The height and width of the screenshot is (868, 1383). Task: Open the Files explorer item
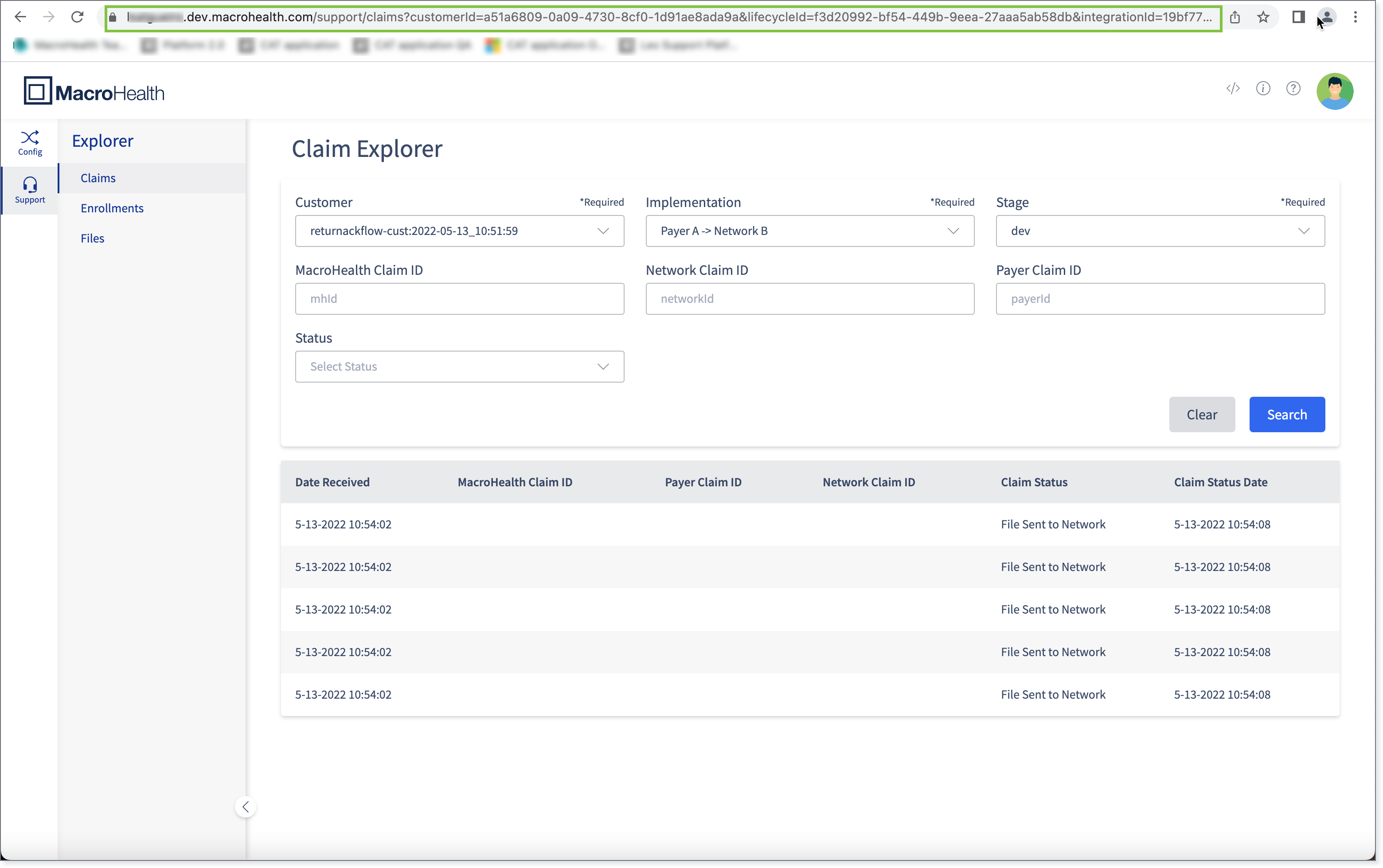click(152, 238)
